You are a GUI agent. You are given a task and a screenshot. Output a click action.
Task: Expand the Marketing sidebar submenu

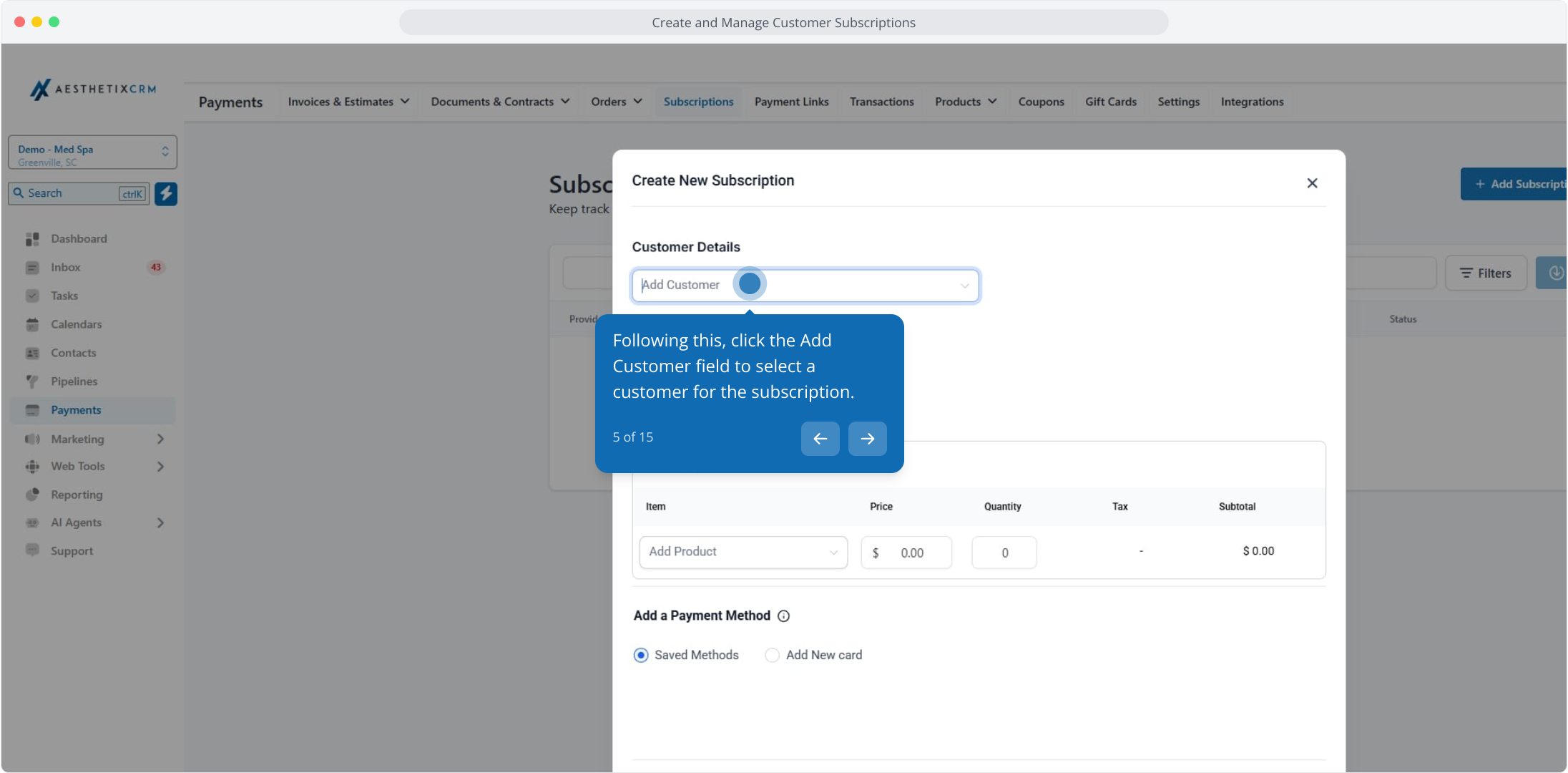coord(160,439)
